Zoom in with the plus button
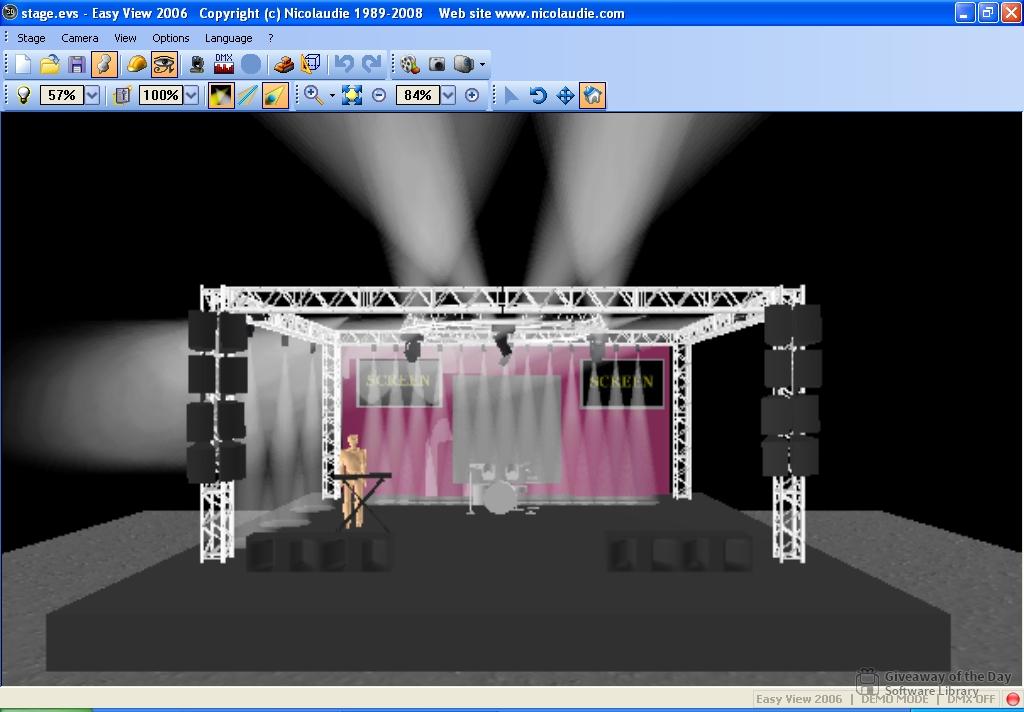Screen dimensions: 1024x712 click(x=472, y=95)
